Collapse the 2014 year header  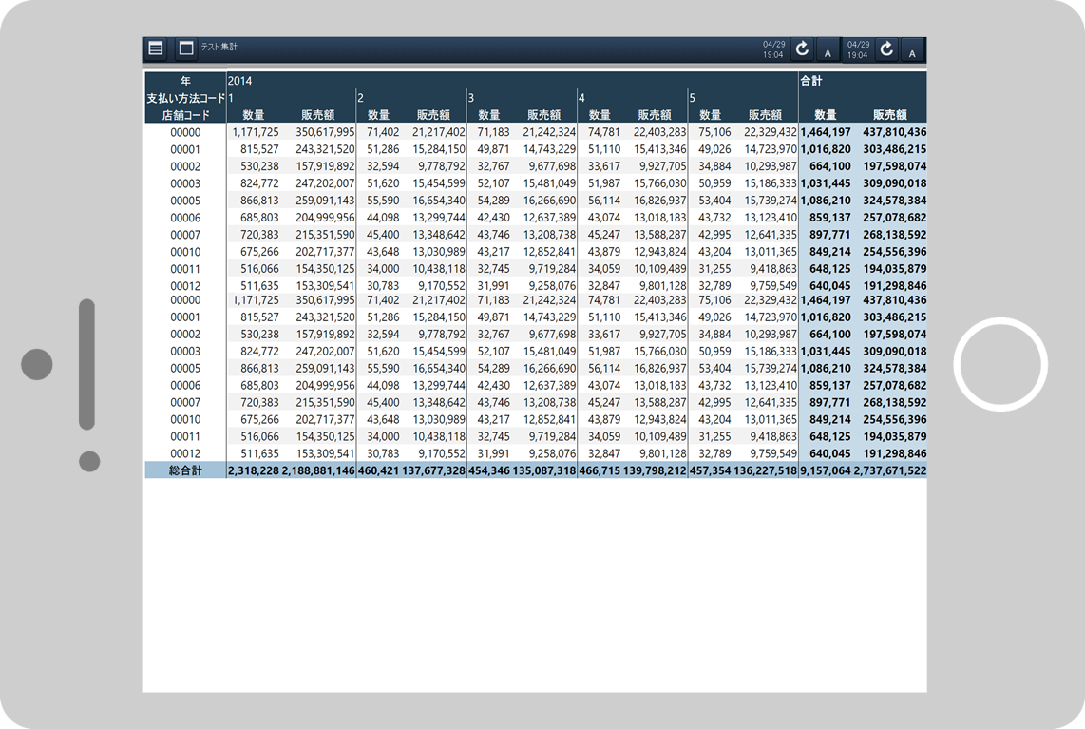tap(240, 80)
